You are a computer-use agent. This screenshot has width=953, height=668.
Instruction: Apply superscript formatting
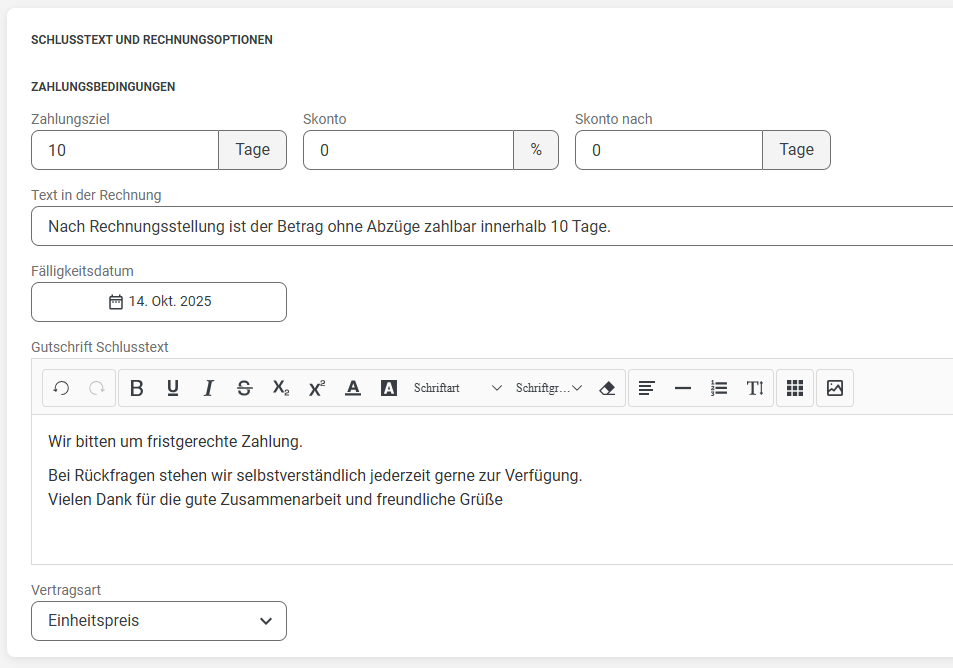tap(317, 388)
